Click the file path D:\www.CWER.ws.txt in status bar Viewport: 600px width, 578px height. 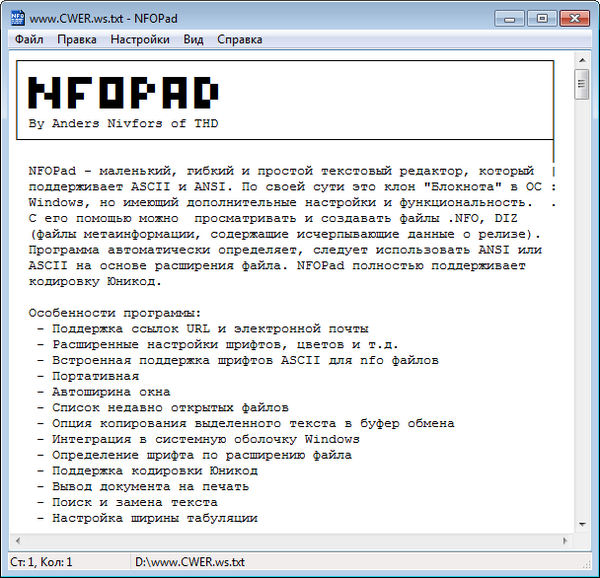[x=189, y=562]
